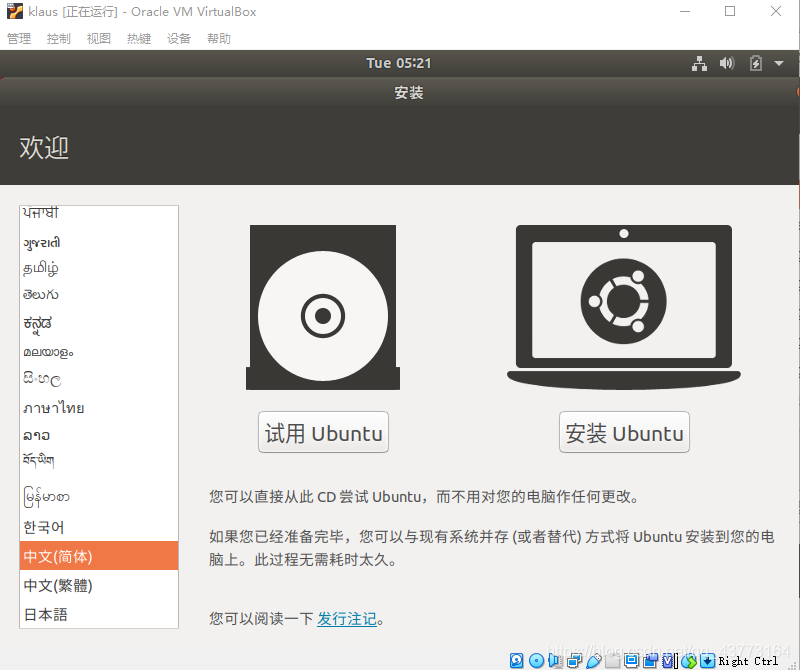
Task: Select ਪੰਜਾਬੀ Punjabi language entry
Action: 99,213
